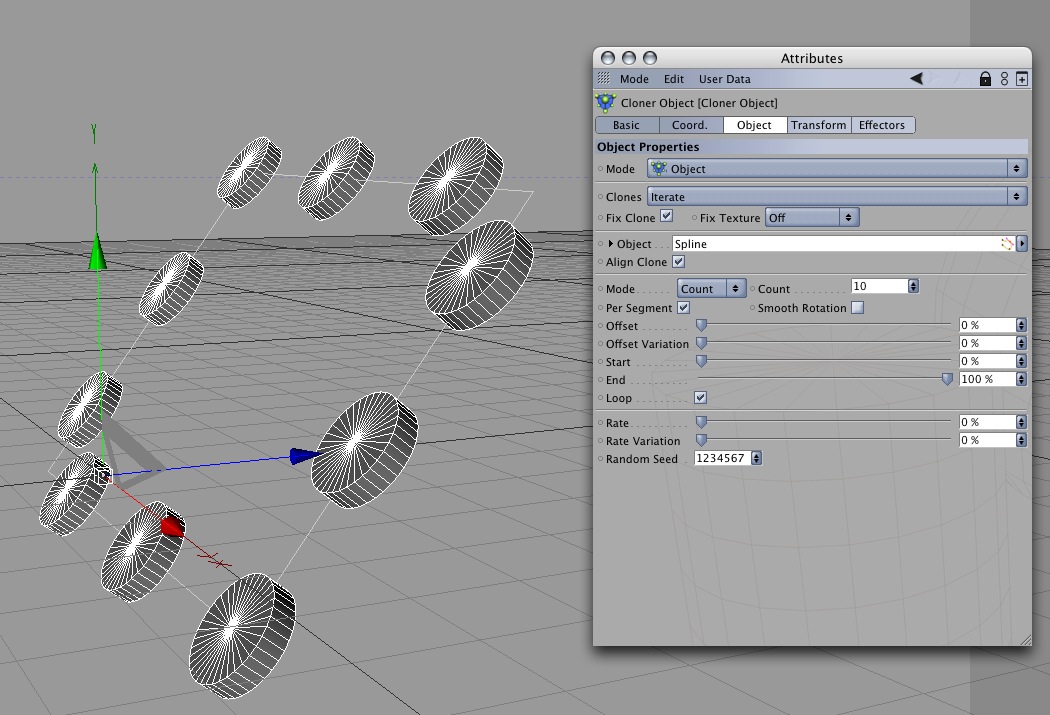Click the new Attributes window plus icon
This screenshot has width=1050, height=715.
click(x=1022, y=79)
